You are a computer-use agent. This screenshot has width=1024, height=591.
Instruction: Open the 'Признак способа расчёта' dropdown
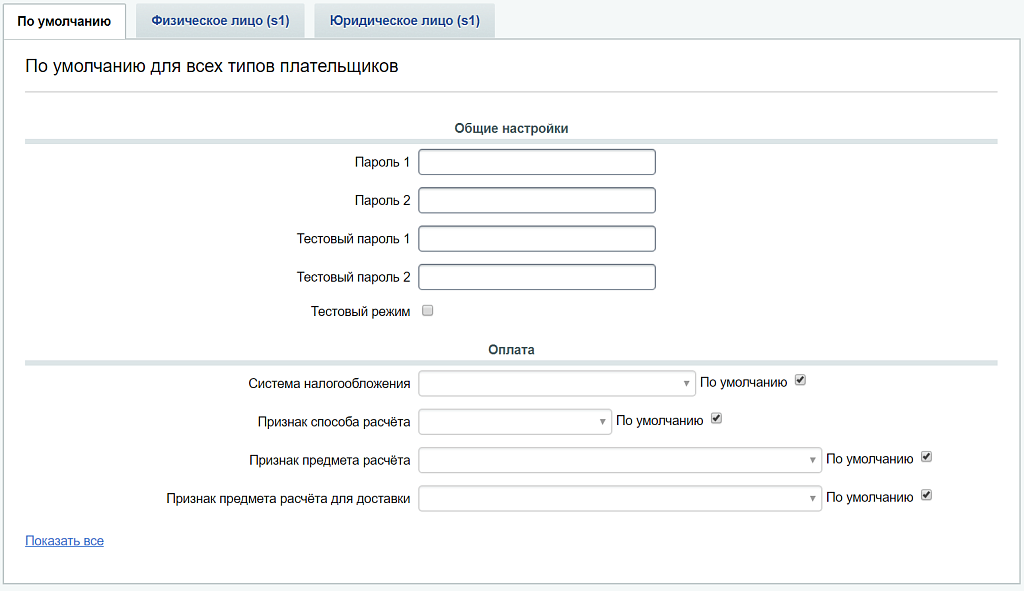(x=515, y=422)
